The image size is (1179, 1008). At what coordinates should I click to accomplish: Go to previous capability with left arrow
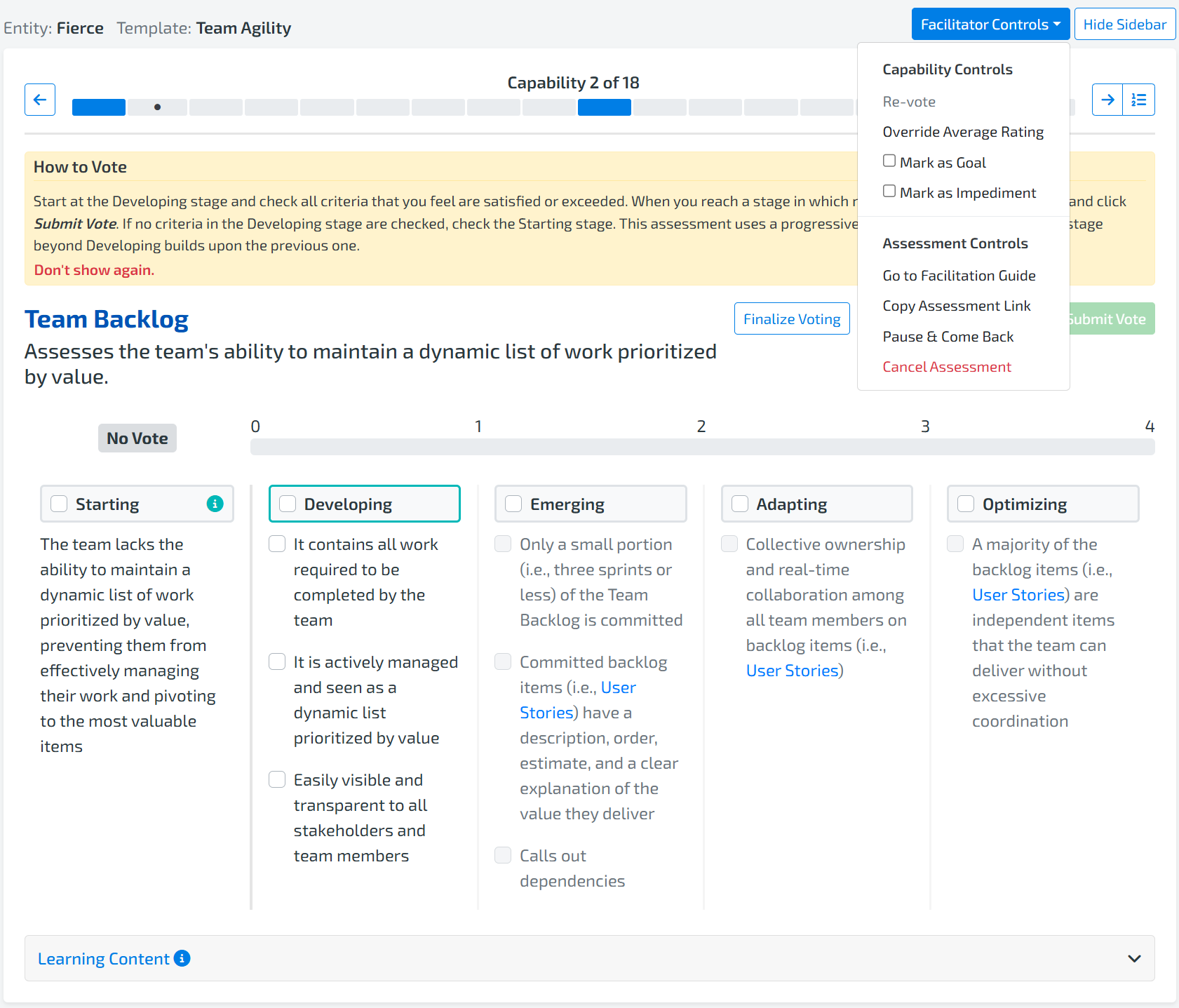tap(40, 100)
